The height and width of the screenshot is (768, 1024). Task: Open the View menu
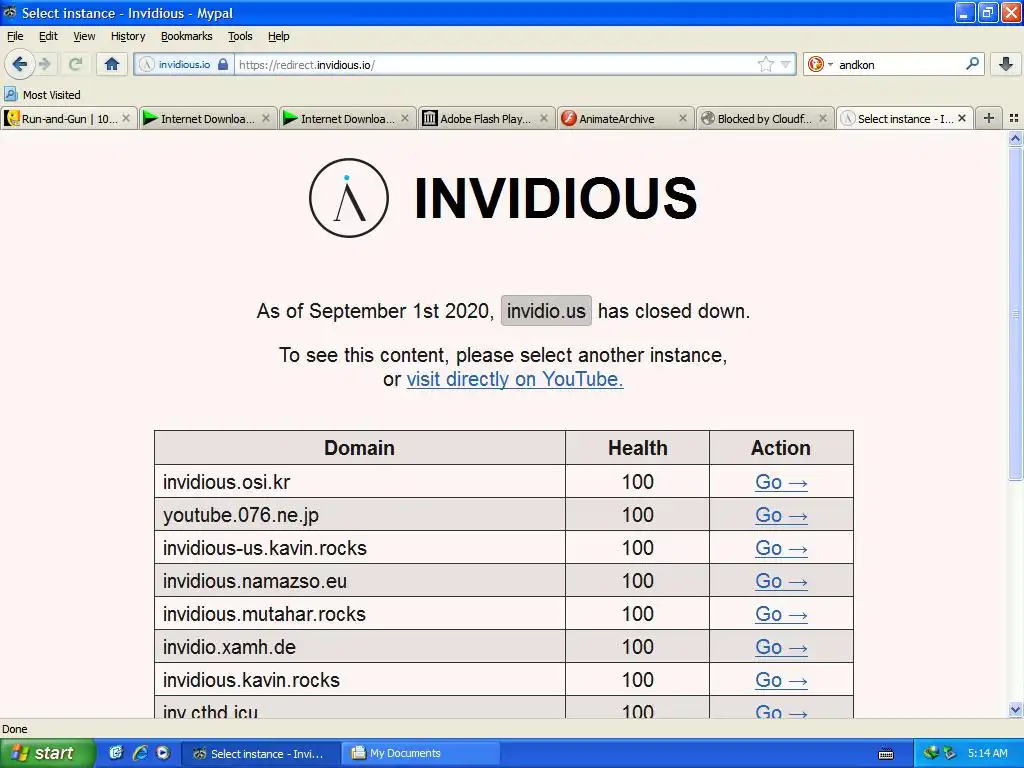[x=84, y=36]
